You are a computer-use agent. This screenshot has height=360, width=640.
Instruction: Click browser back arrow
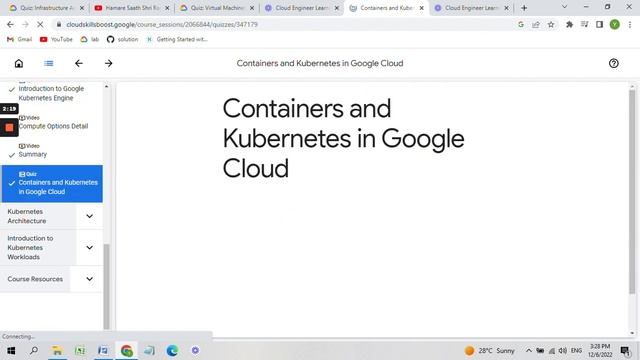[10, 24]
